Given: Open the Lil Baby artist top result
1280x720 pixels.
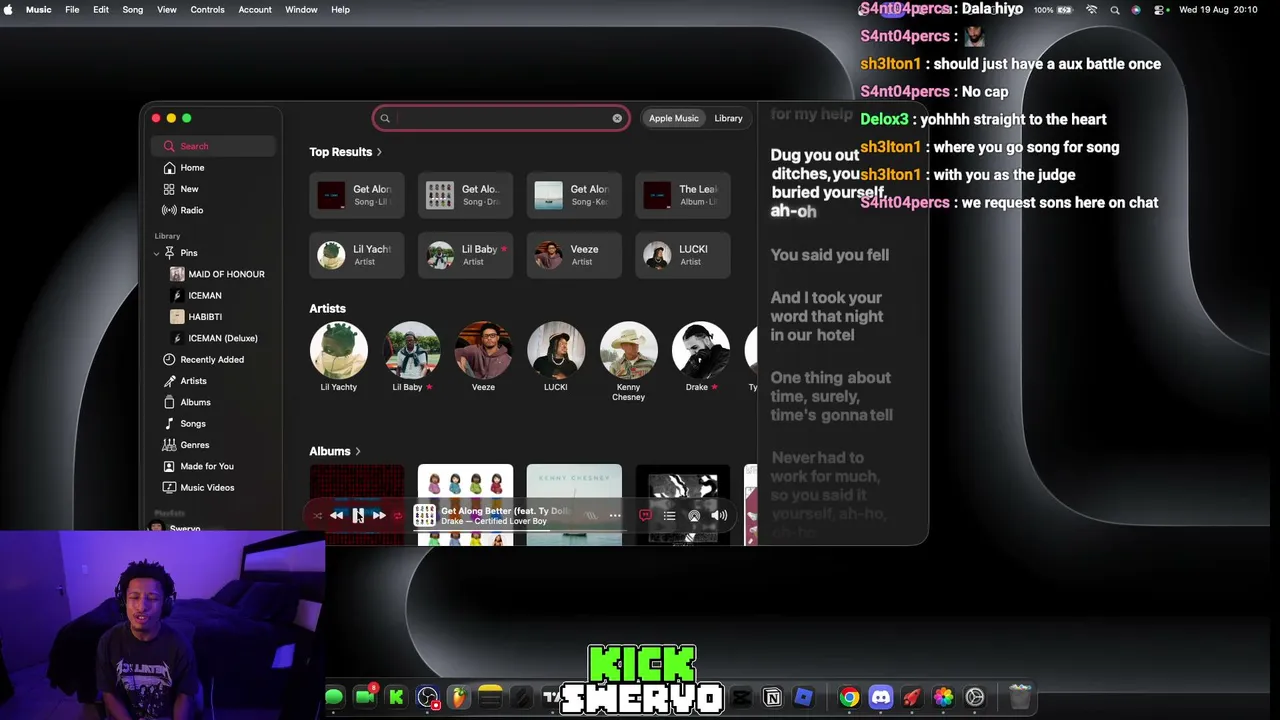Looking at the screenshot, I should 465,255.
